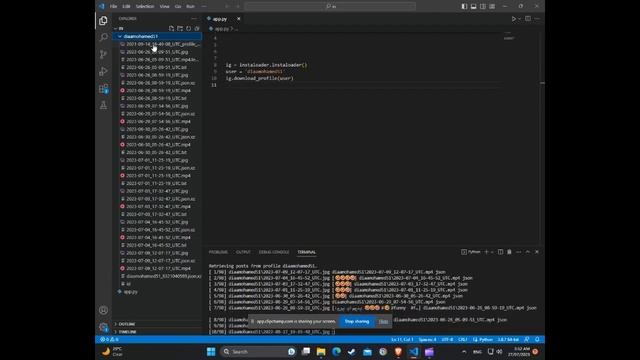
Task: Open File Explorer from the taskbar
Action: (x=321, y=351)
